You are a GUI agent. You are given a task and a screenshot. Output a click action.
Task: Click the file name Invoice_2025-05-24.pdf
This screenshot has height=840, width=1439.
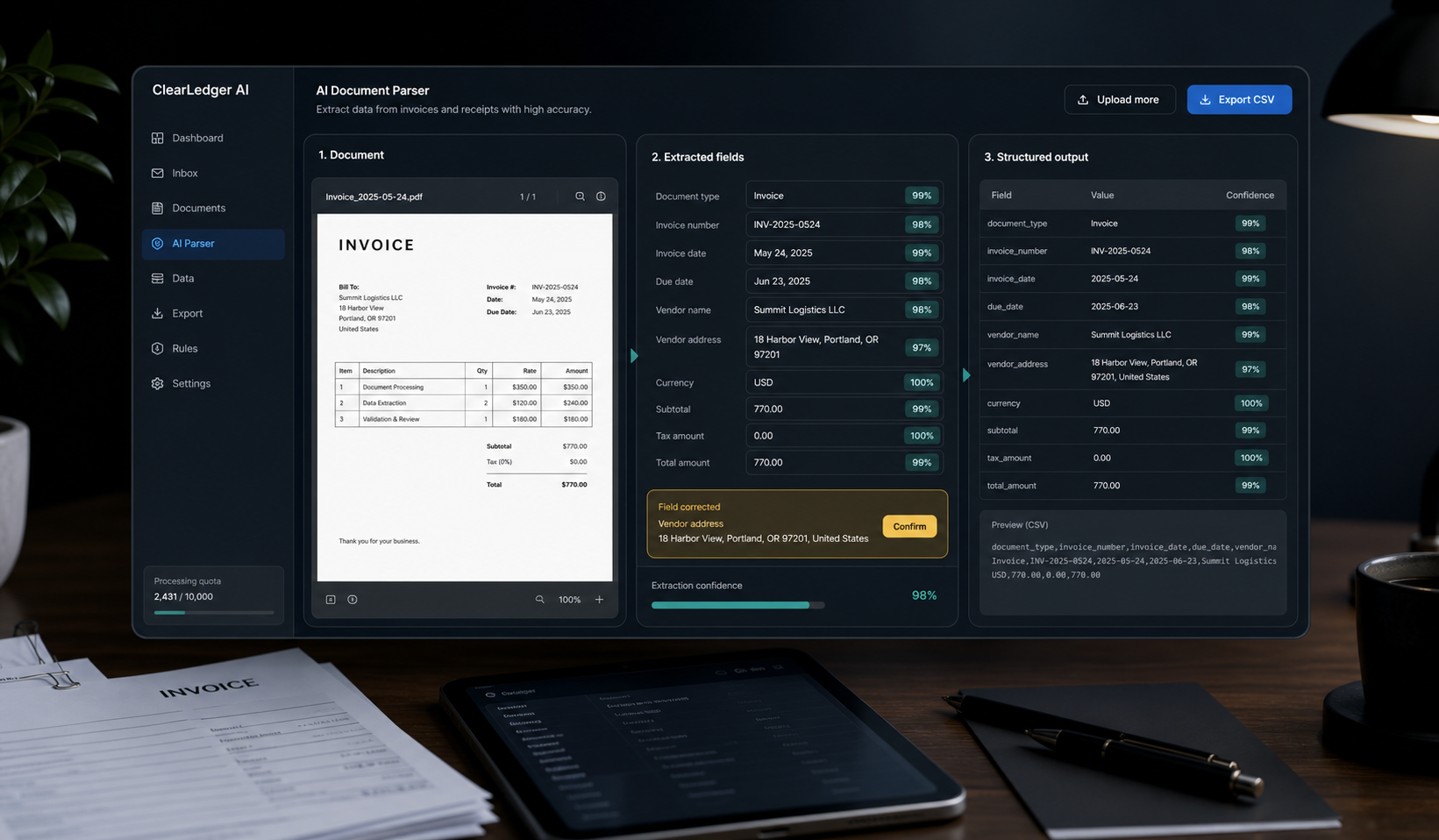(x=374, y=197)
